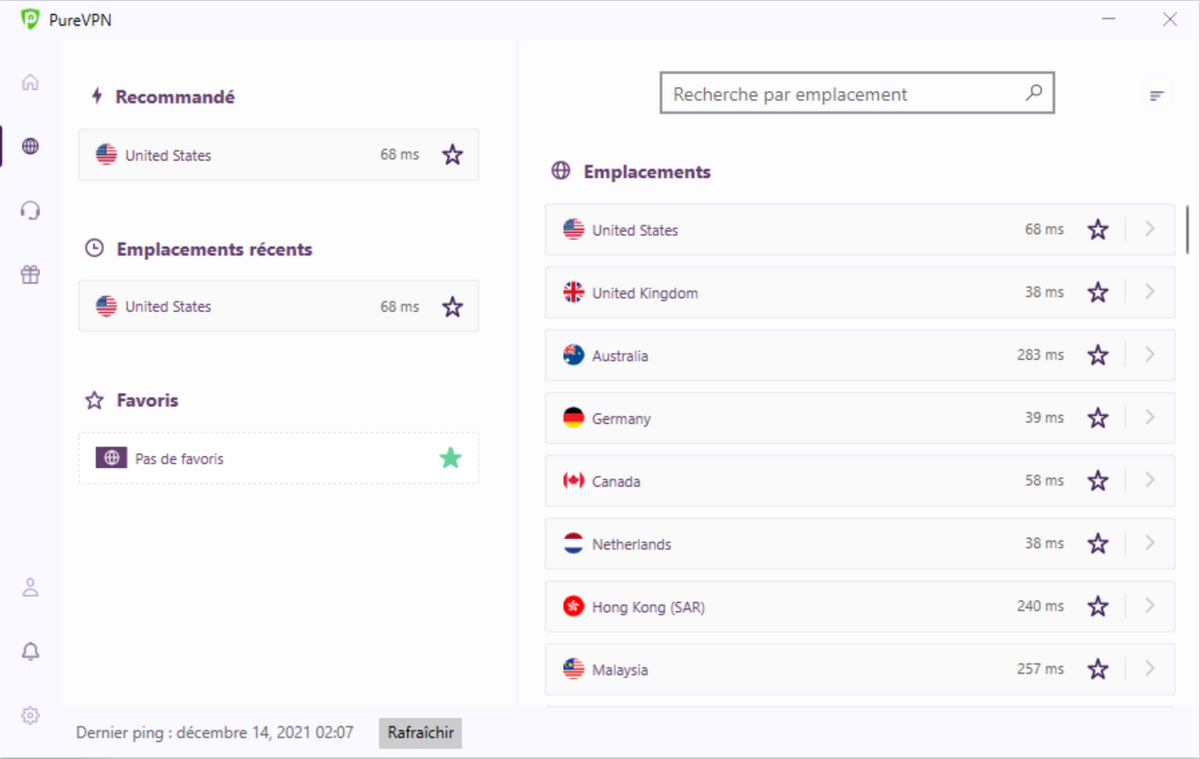
Task: Click the PureVPN logo in title bar
Action: (x=30, y=19)
